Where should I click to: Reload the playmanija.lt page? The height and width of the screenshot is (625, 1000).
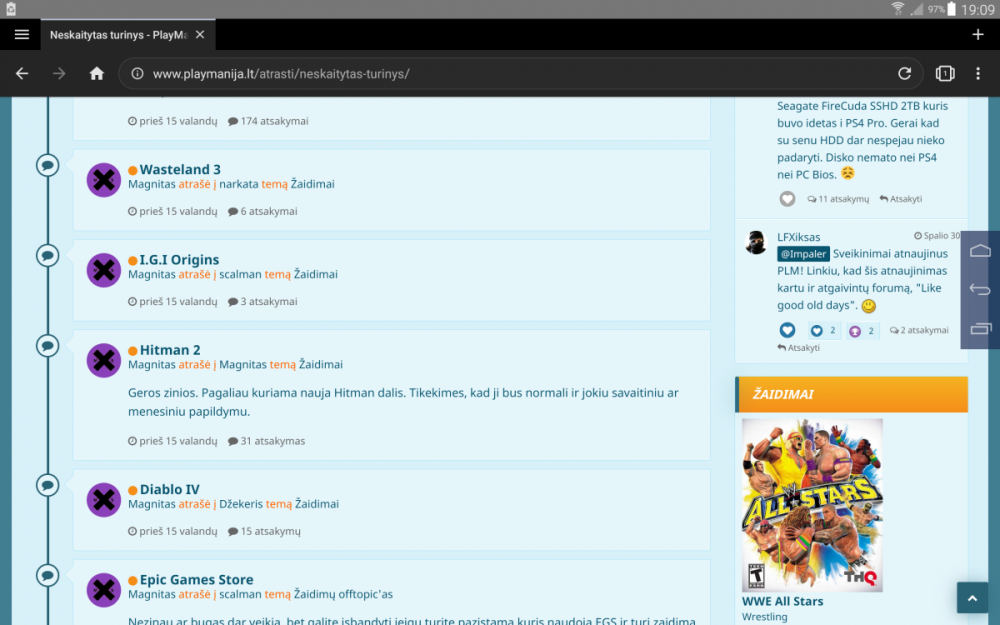[905, 73]
